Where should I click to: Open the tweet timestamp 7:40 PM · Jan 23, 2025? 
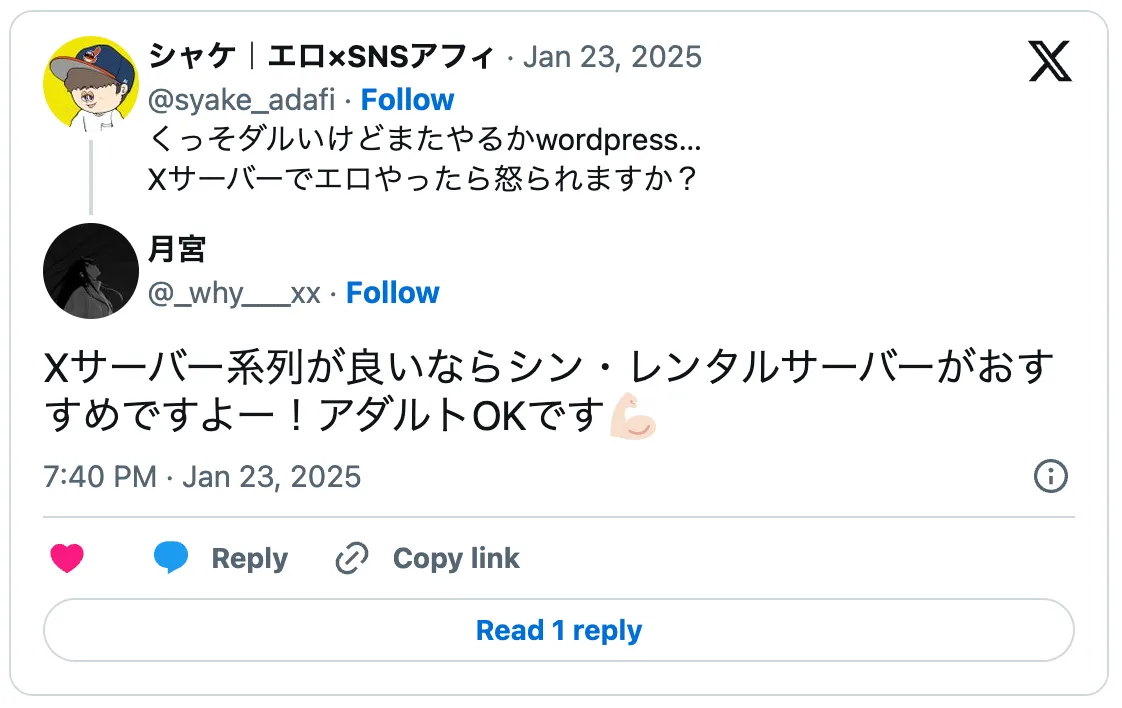198,477
